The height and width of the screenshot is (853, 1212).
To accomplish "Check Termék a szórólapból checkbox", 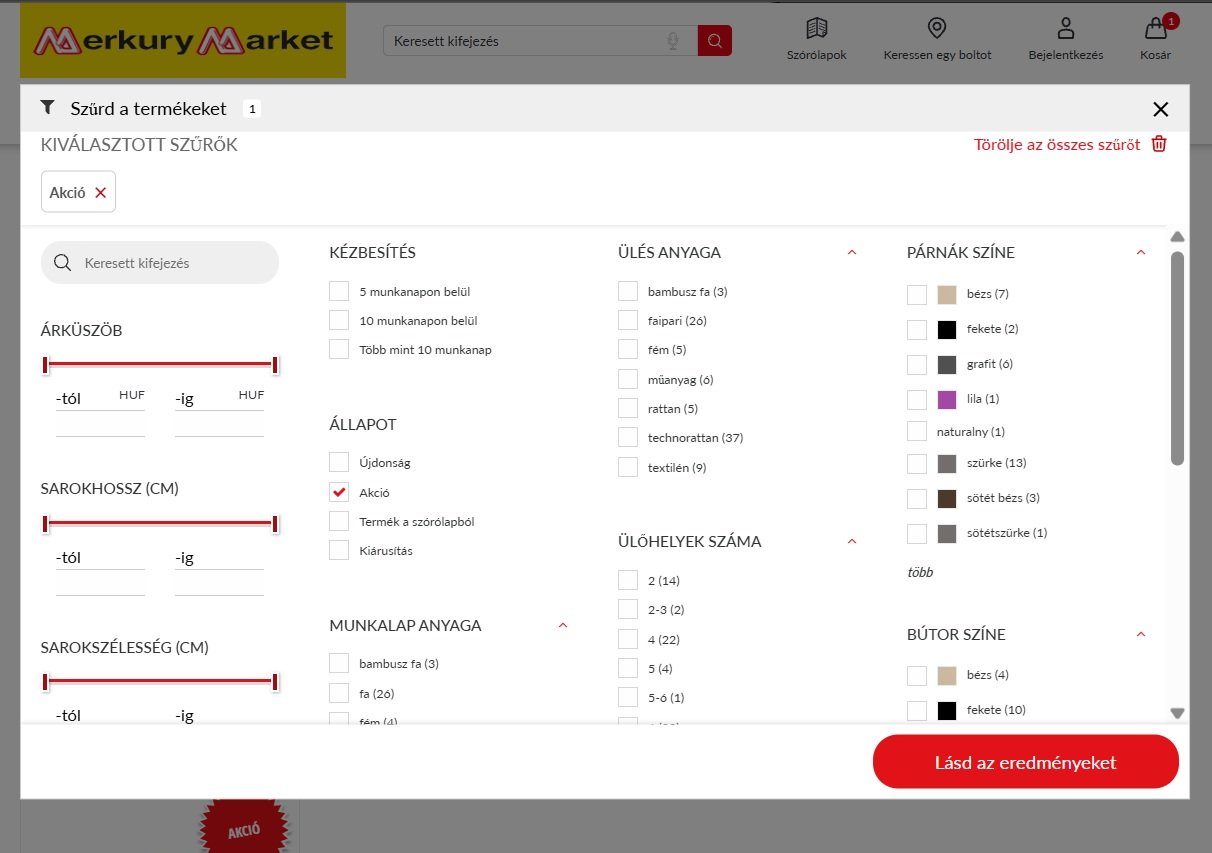I will (x=339, y=521).
